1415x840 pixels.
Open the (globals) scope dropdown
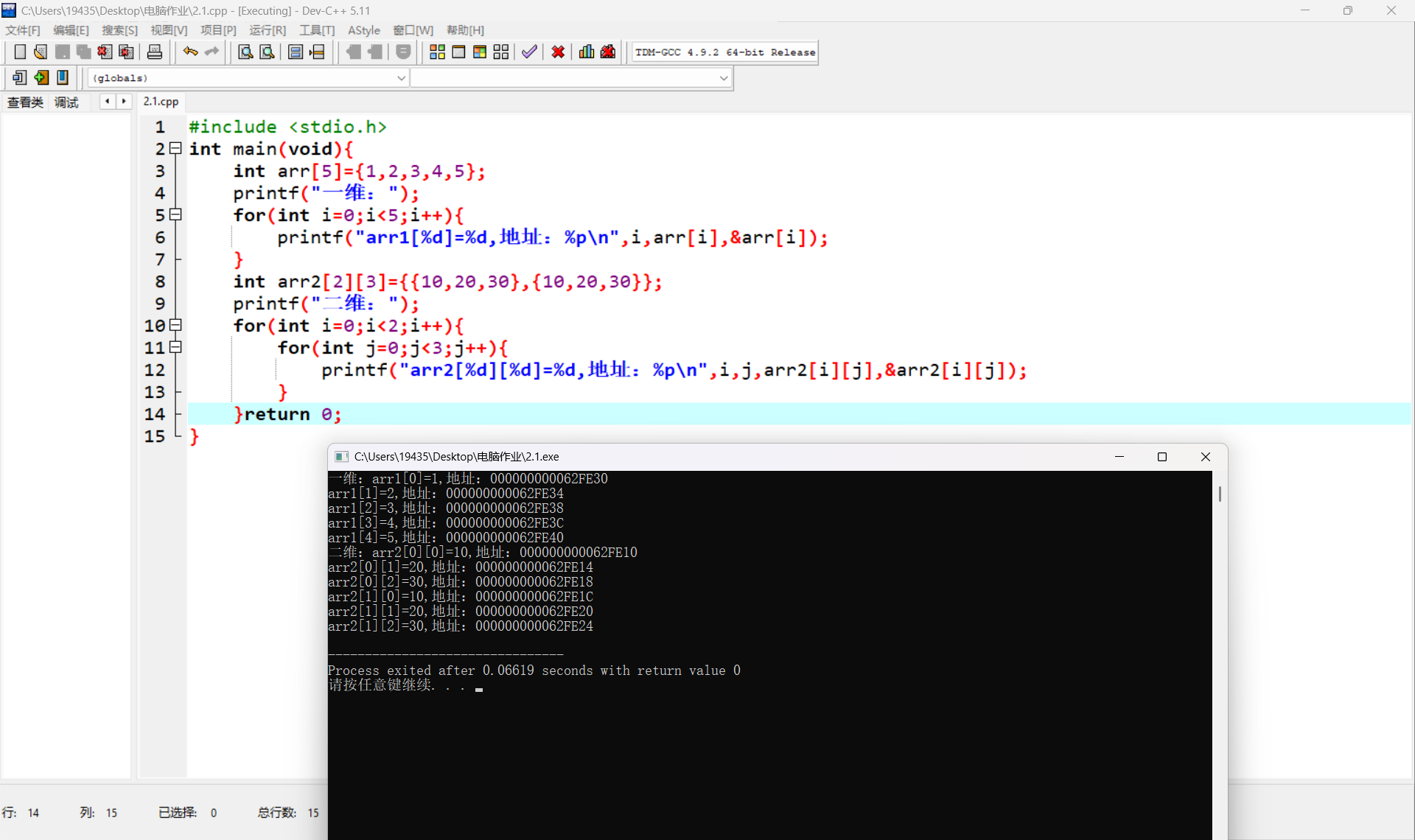pyautogui.click(x=402, y=78)
